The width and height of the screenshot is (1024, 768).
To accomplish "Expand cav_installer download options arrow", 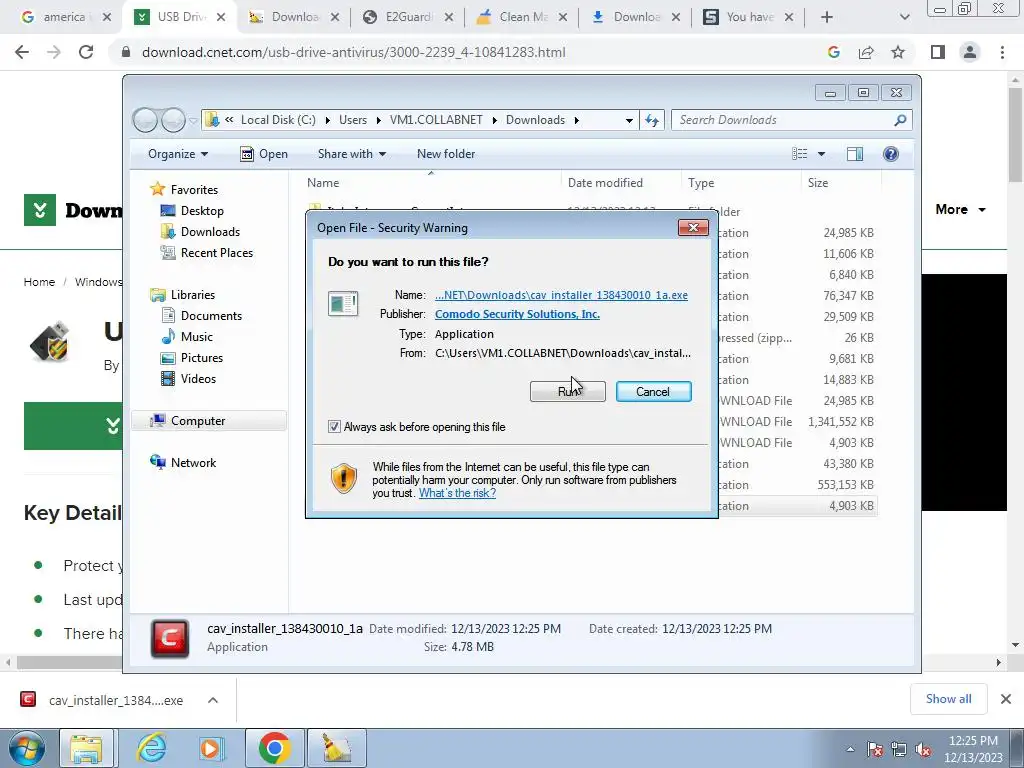I will [x=212, y=700].
